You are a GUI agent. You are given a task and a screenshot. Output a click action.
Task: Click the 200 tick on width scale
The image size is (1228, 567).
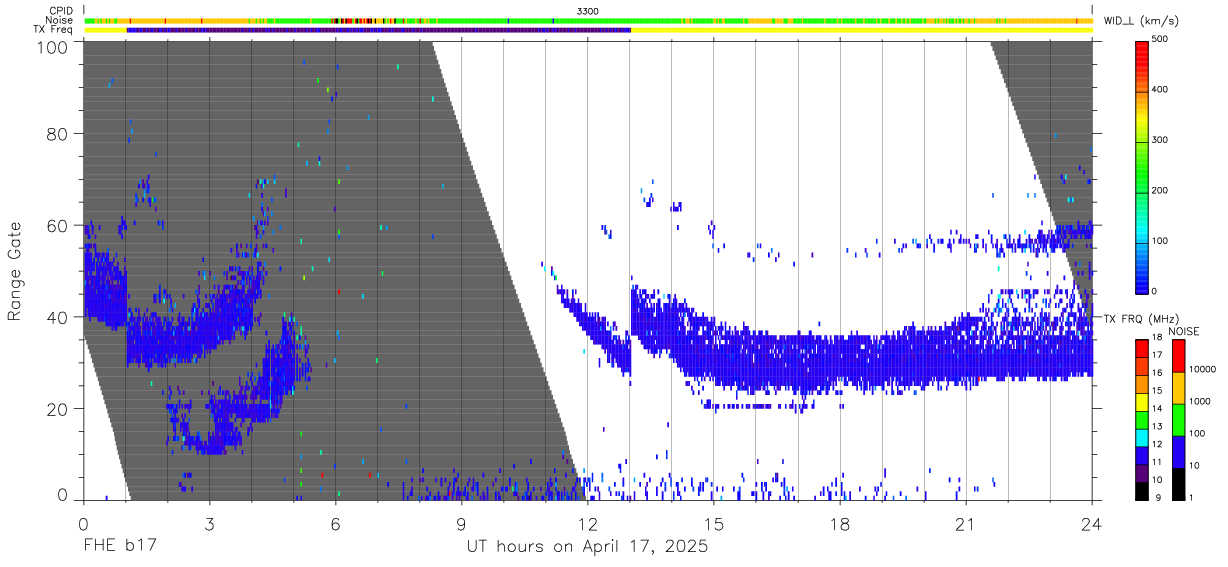tap(1161, 190)
